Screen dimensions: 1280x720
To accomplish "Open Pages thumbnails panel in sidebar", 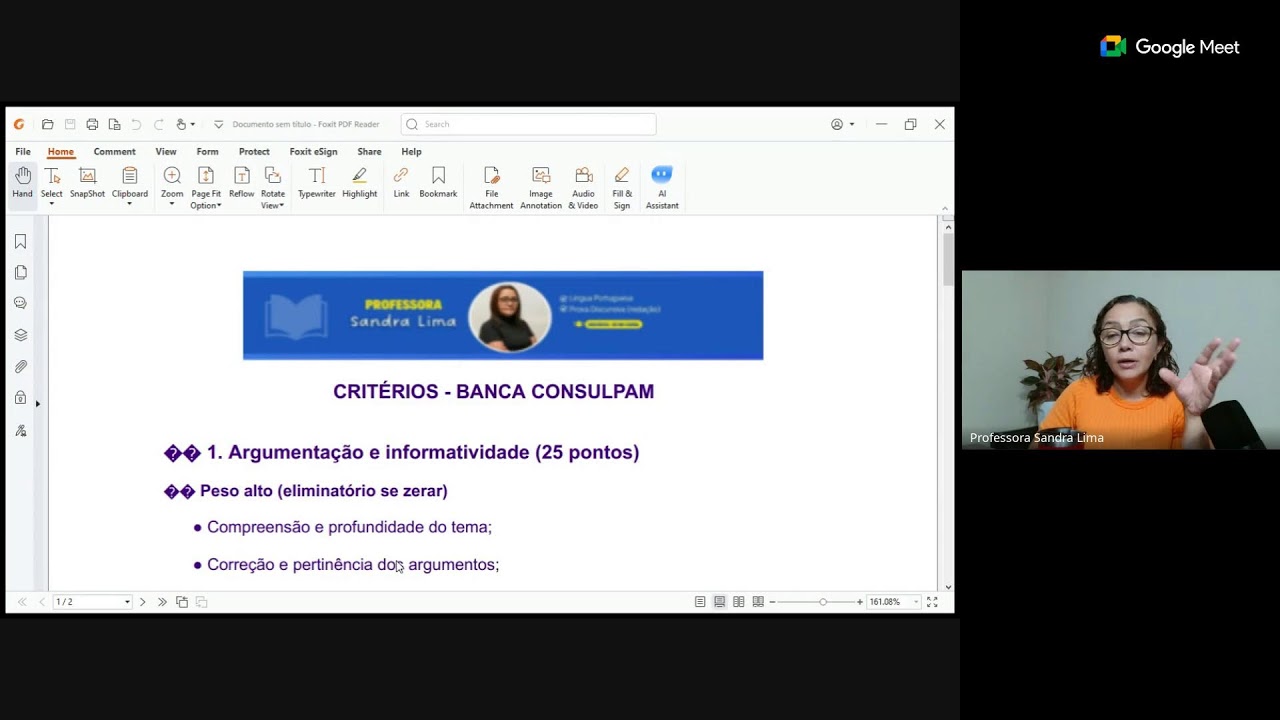I will point(20,272).
